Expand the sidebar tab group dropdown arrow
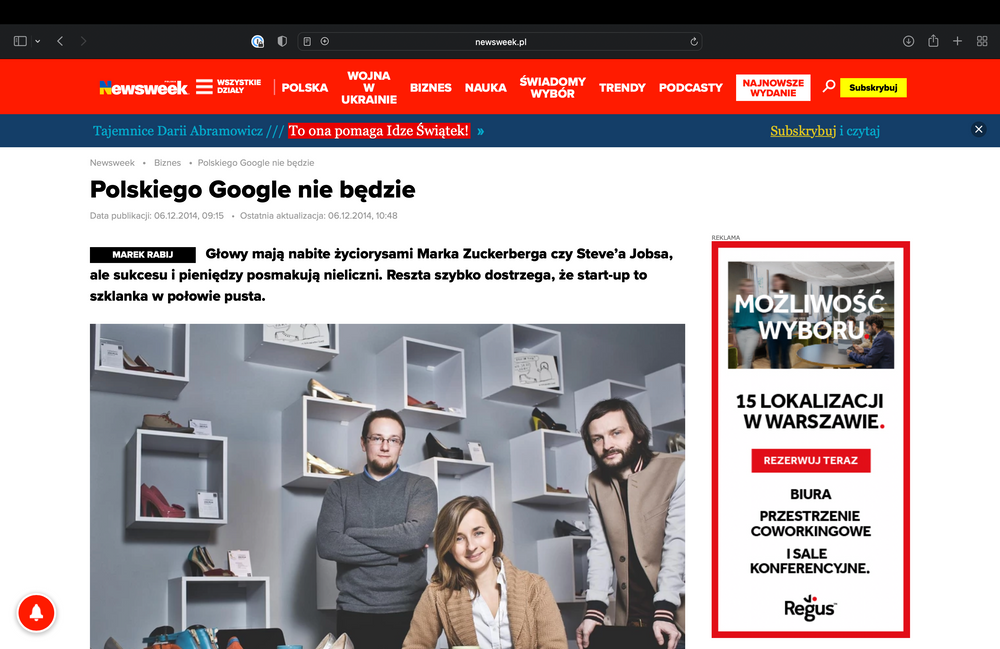Screen dimensions: 1000x649 click(x=38, y=41)
